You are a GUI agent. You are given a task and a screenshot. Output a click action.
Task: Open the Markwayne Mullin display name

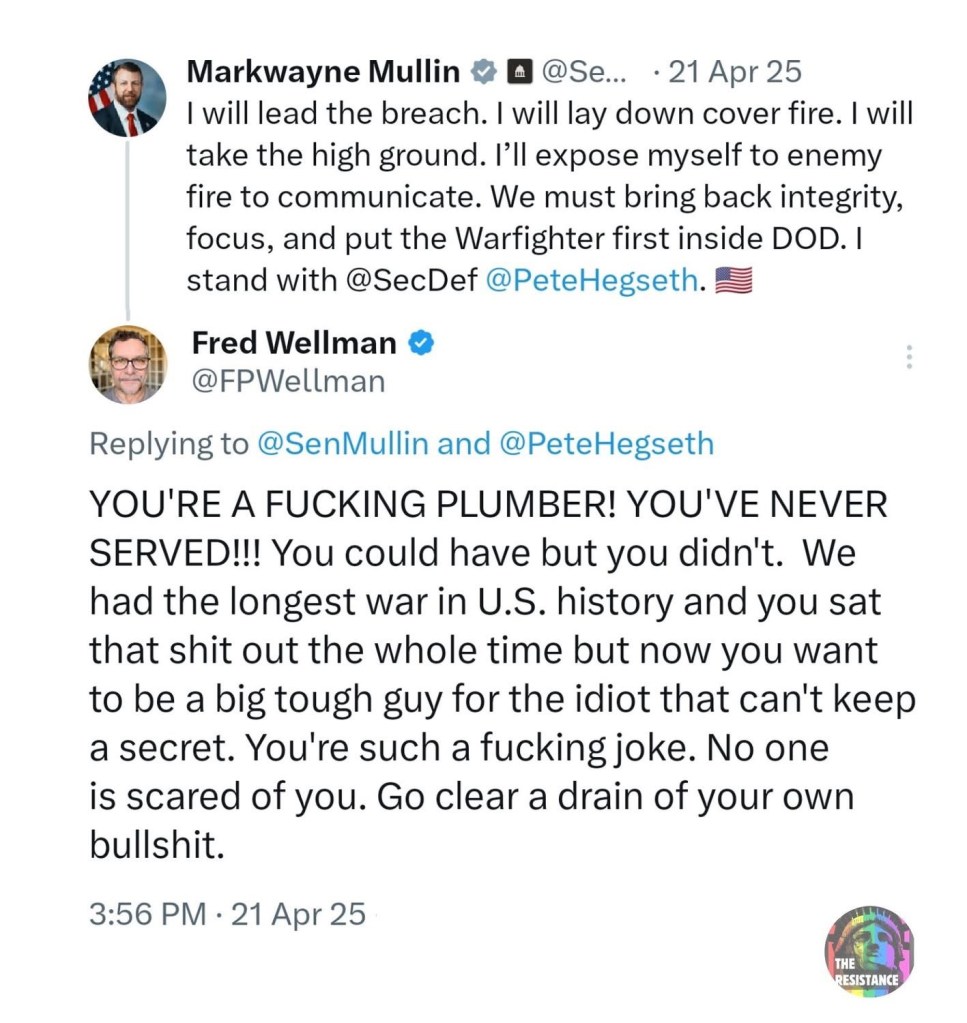(x=324, y=72)
